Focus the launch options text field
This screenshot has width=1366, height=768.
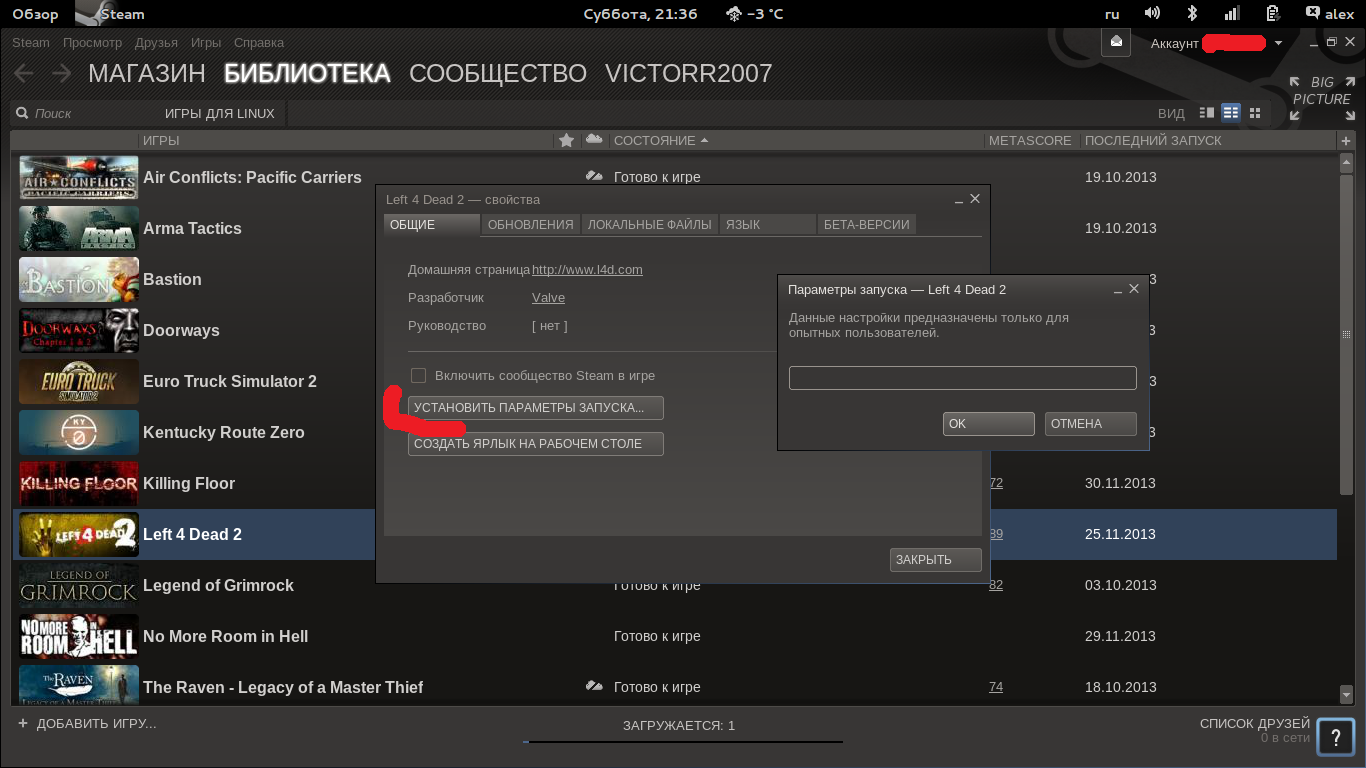point(963,378)
